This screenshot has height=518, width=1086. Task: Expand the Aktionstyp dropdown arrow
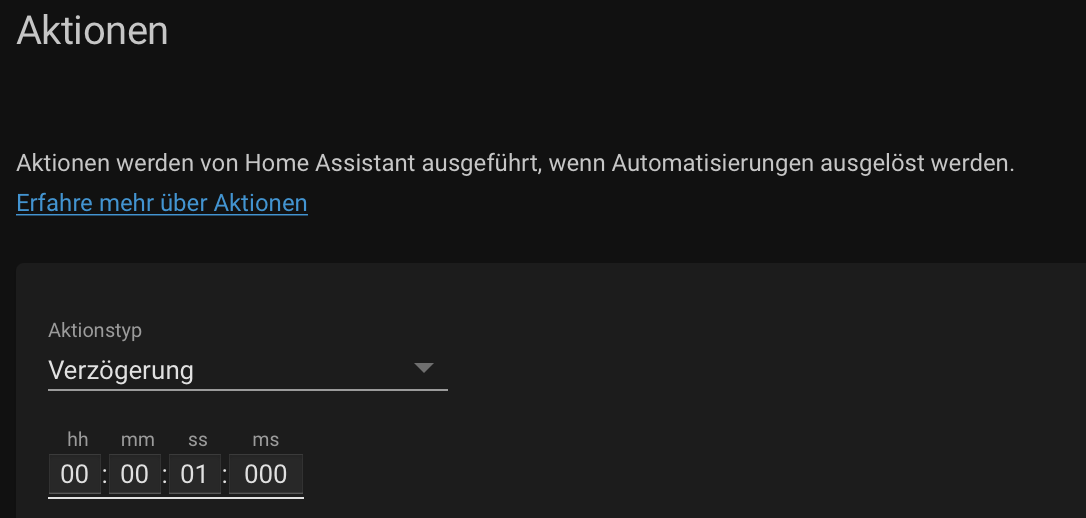pos(423,368)
